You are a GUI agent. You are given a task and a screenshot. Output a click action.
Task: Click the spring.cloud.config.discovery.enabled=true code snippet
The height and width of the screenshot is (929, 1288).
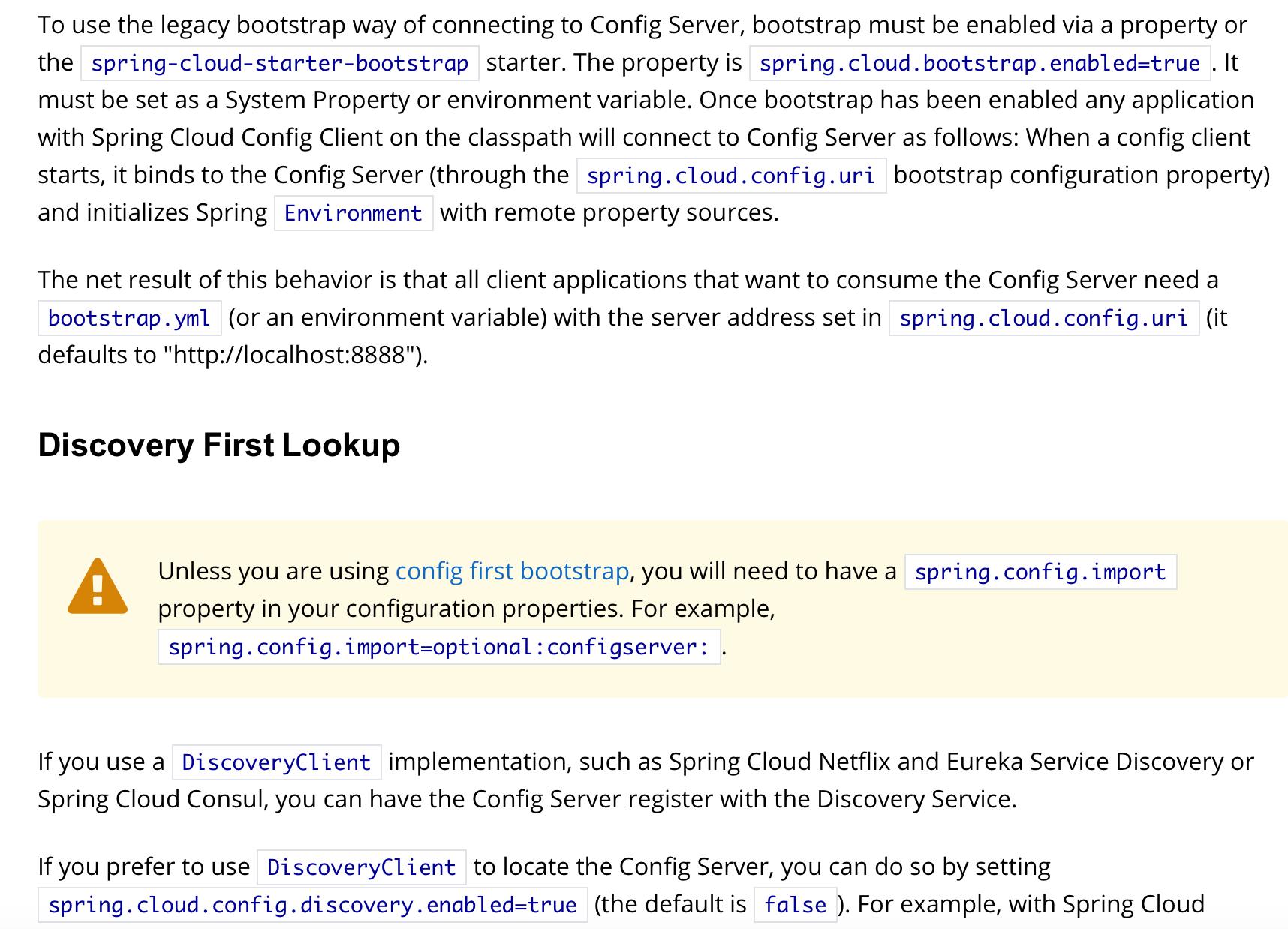click(x=312, y=905)
